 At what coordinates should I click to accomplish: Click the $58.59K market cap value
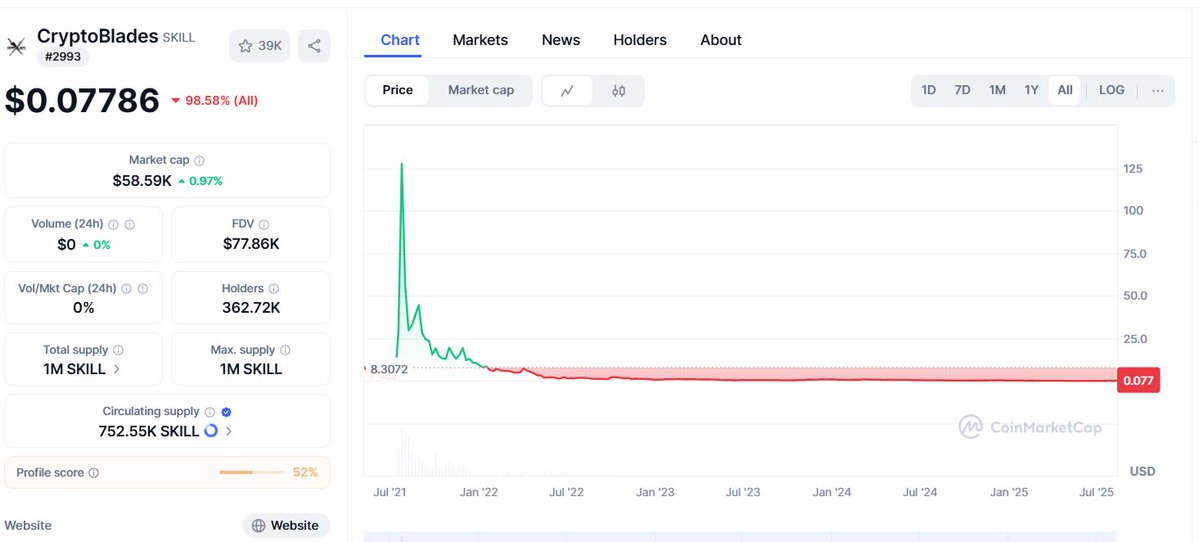pyautogui.click(x=142, y=181)
